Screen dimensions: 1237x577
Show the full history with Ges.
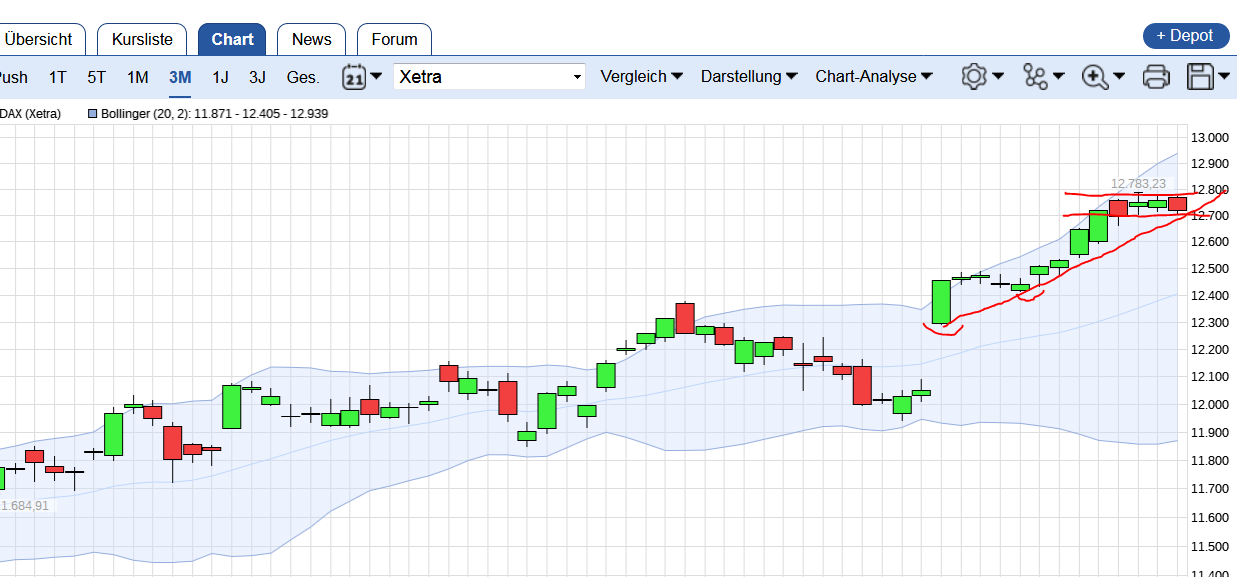[303, 77]
